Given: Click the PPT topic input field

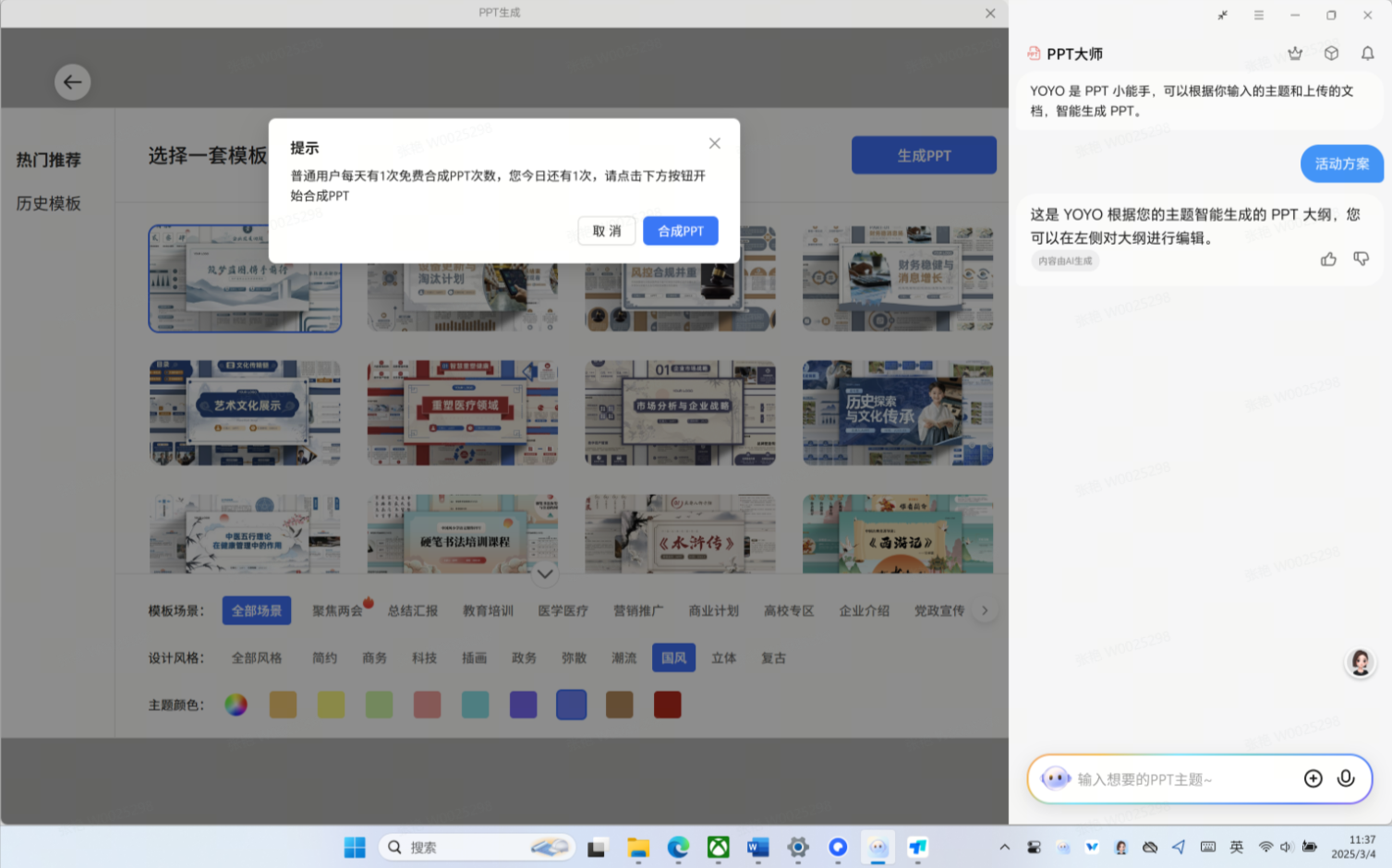Looking at the screenshot, I should 1182,779.
